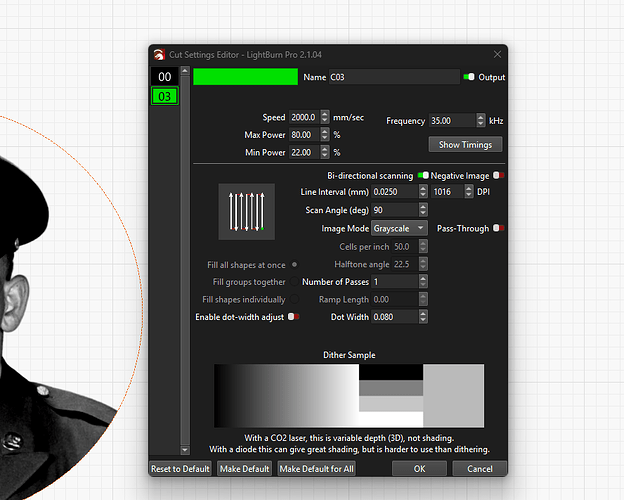Click the Frequency kHz value field

tap(452, 121)
